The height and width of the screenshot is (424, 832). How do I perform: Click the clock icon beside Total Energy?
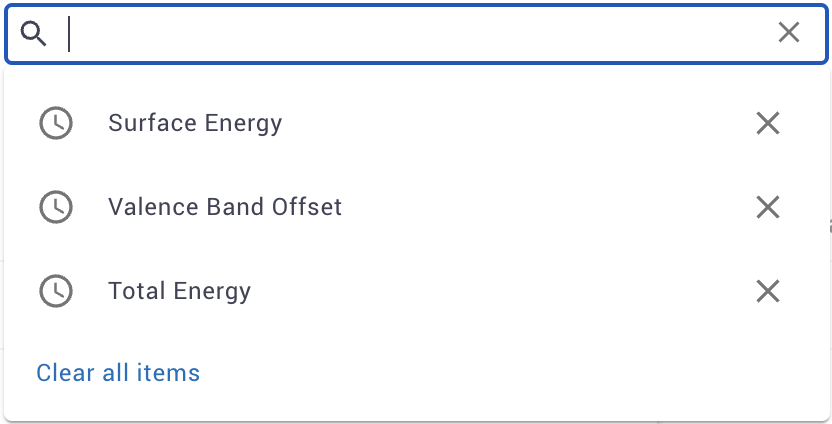pyautogui.click(x=56, y=291)
